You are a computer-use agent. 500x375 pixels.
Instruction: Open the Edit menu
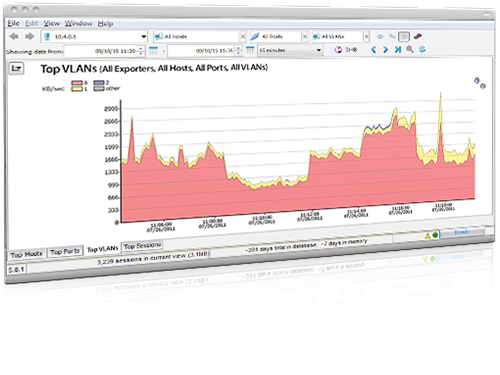pos(32,23)
